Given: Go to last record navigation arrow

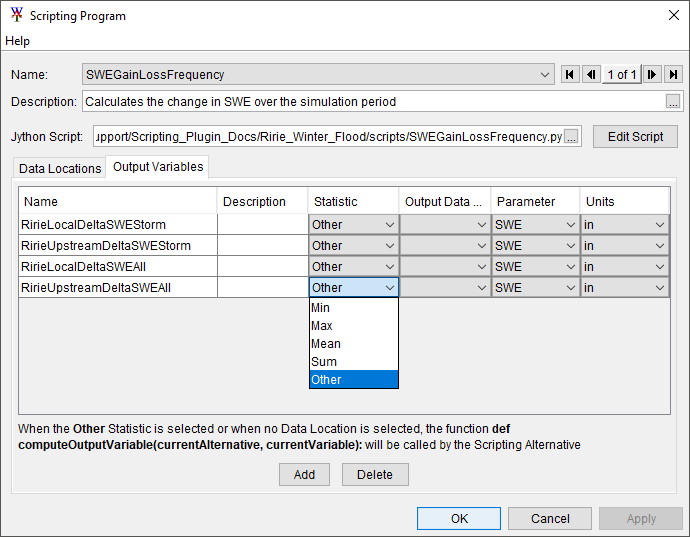Looking at the screenshot, I should 673,75.
